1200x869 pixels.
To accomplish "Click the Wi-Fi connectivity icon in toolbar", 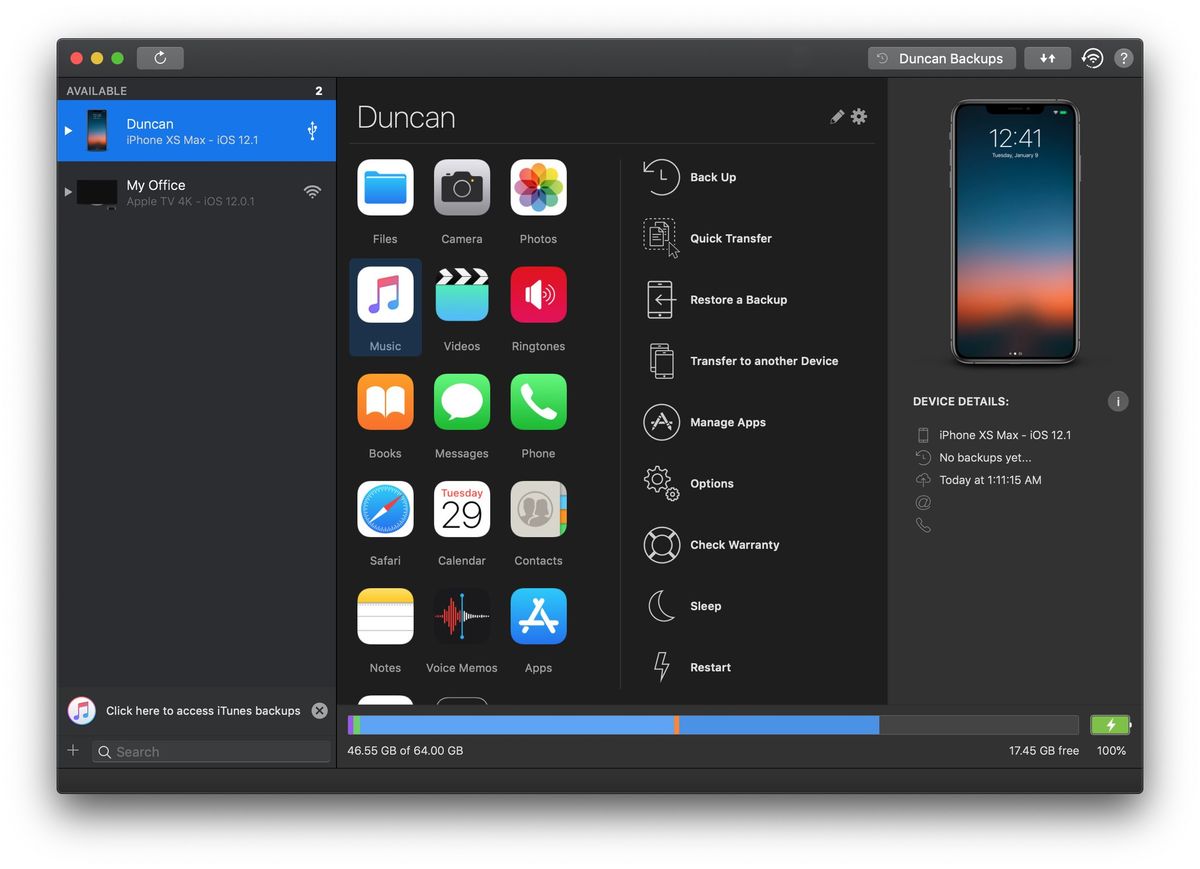I will click(1093, 58).
